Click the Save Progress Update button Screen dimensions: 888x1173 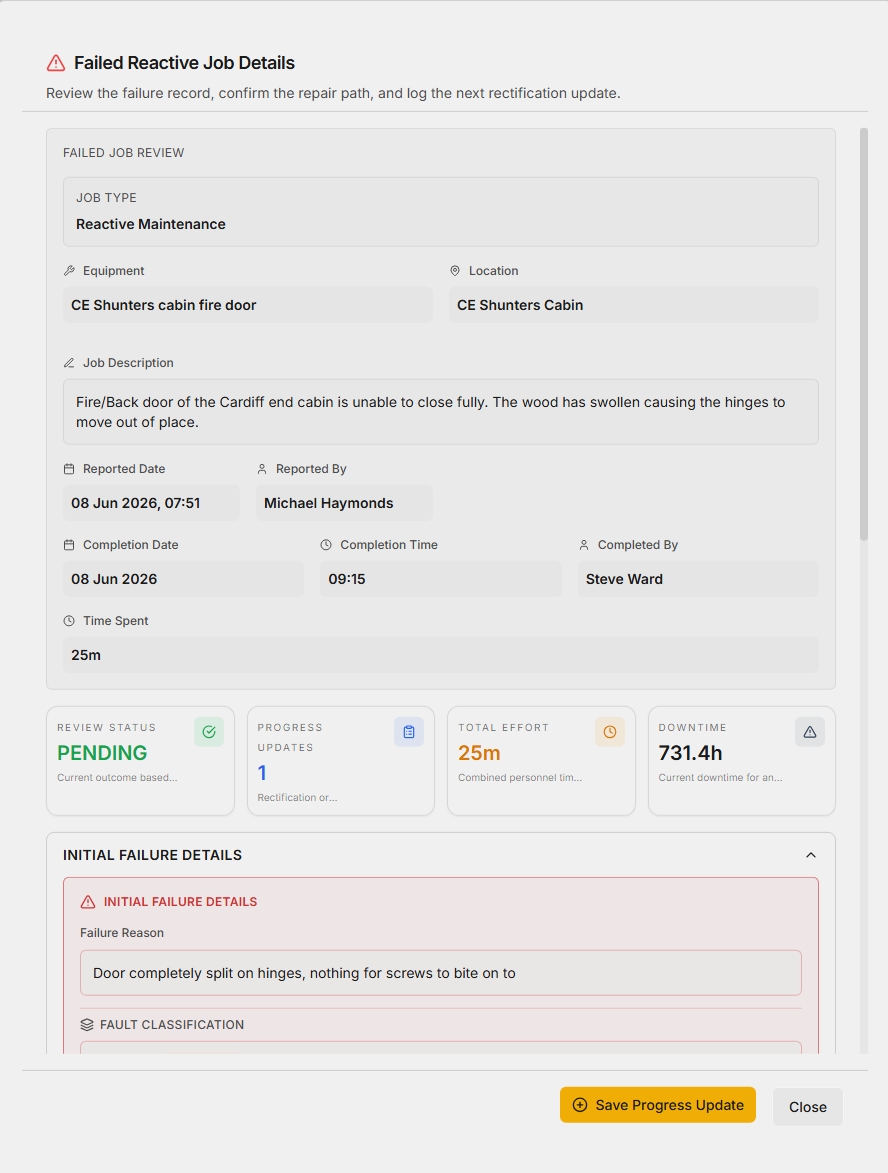click(658, 1105)
